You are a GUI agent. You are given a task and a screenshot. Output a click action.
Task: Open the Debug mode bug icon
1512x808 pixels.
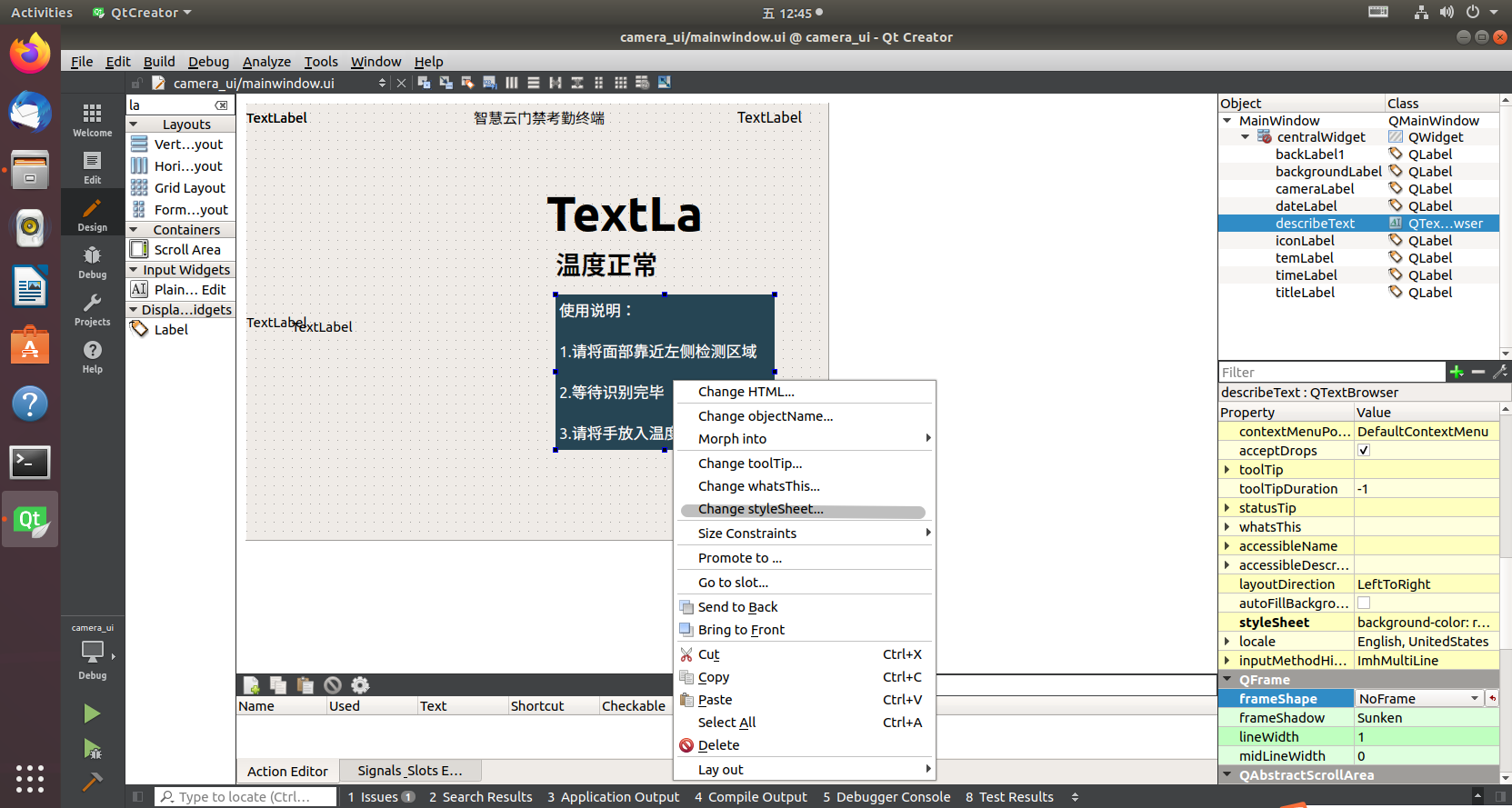pos(92,262)
